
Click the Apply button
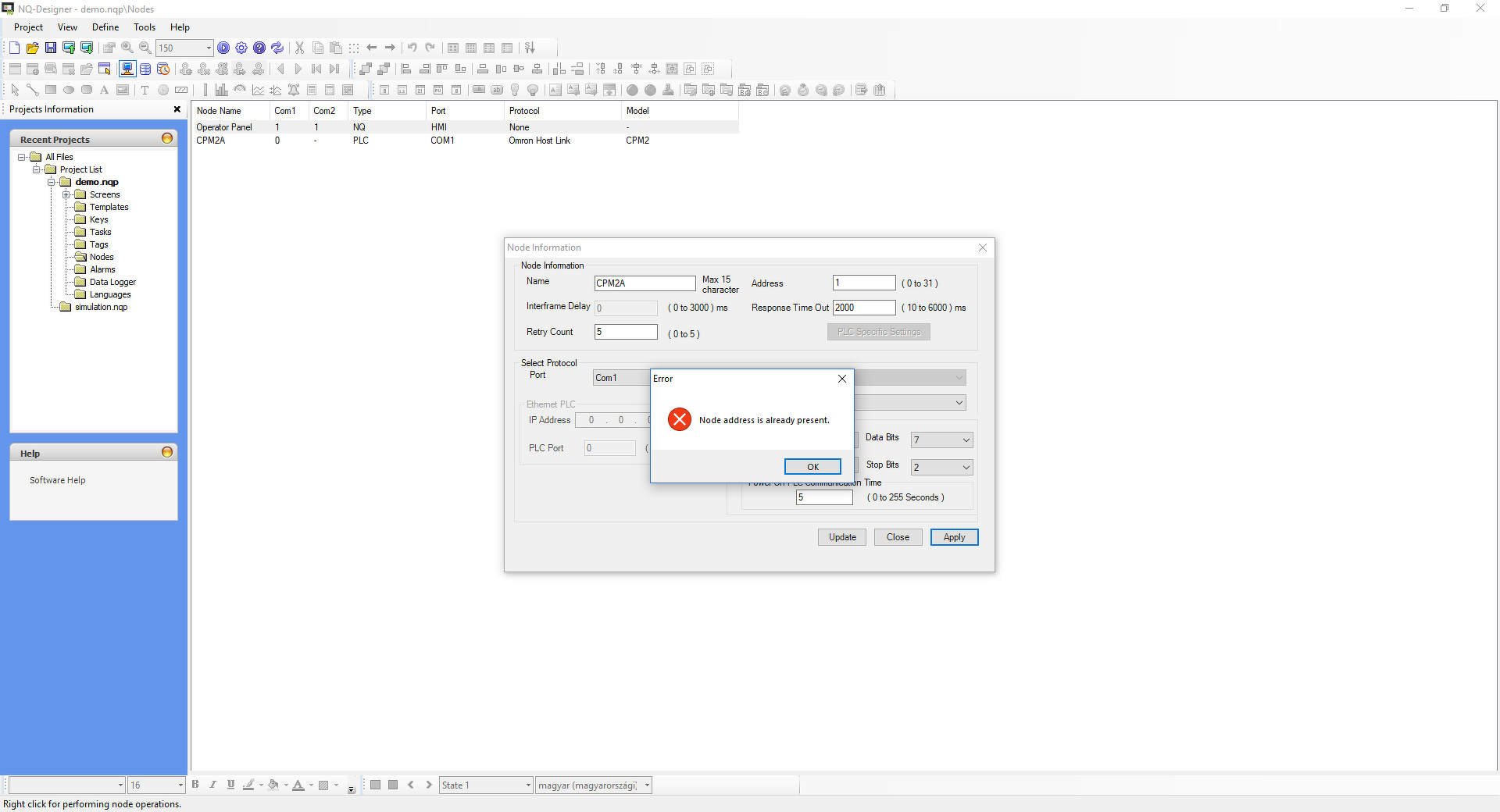(x=954, y=537)
